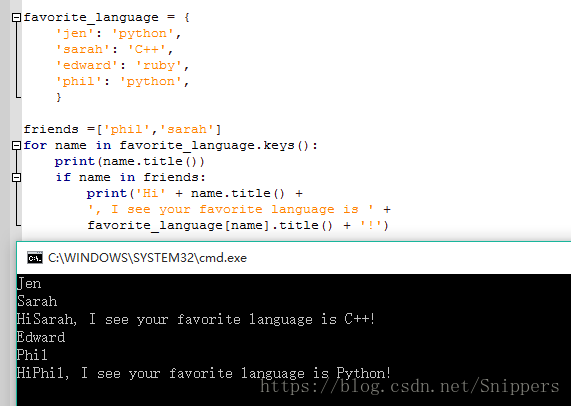Click the "print('Hi' + name.title() +" line
This screenshot has width=571, height=406.
point(195,193)
